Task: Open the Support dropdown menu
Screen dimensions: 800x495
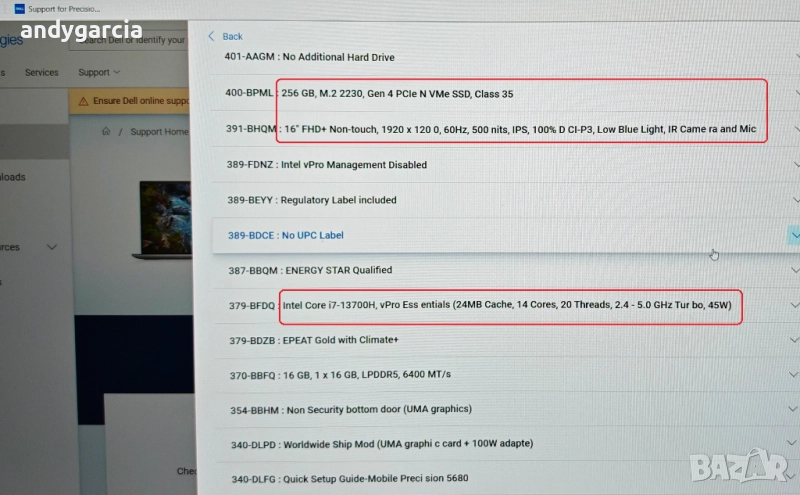Action: tap(99, 73)
